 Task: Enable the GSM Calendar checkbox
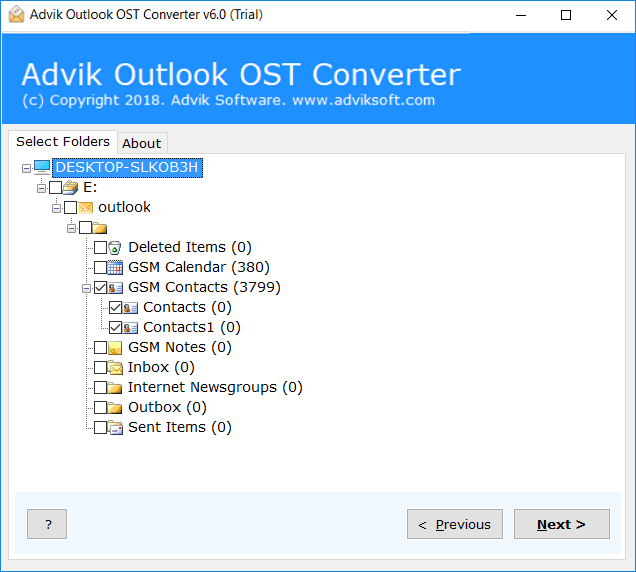tap(101, 267)
